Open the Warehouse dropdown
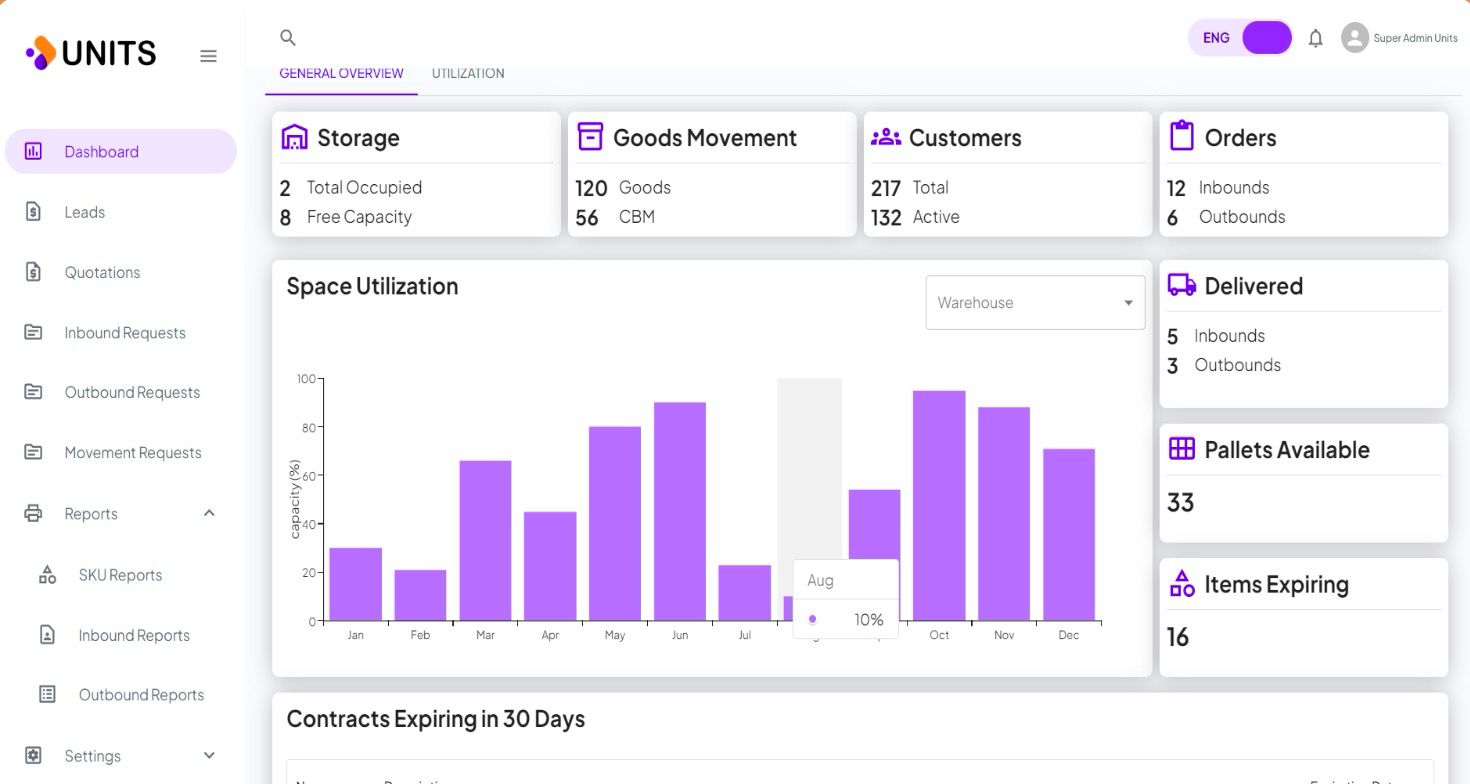The height and width of the screenshot is (784, 1470). tap(1035, 302)
